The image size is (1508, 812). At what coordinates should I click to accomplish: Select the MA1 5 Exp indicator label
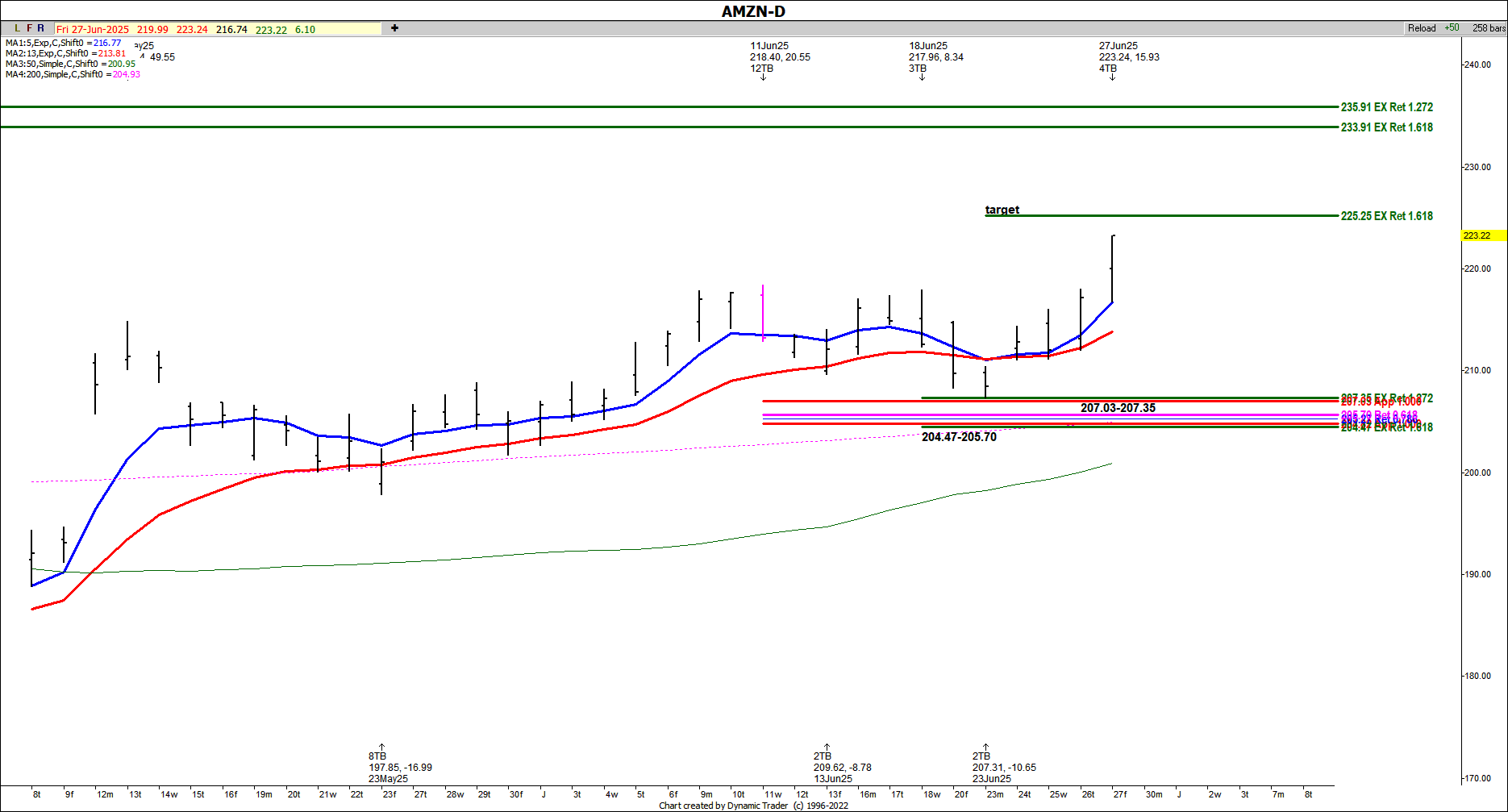click(x=63, y=43)
